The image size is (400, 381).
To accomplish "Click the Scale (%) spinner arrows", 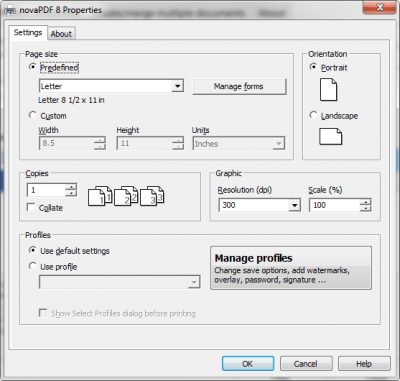I will point(366,205).
